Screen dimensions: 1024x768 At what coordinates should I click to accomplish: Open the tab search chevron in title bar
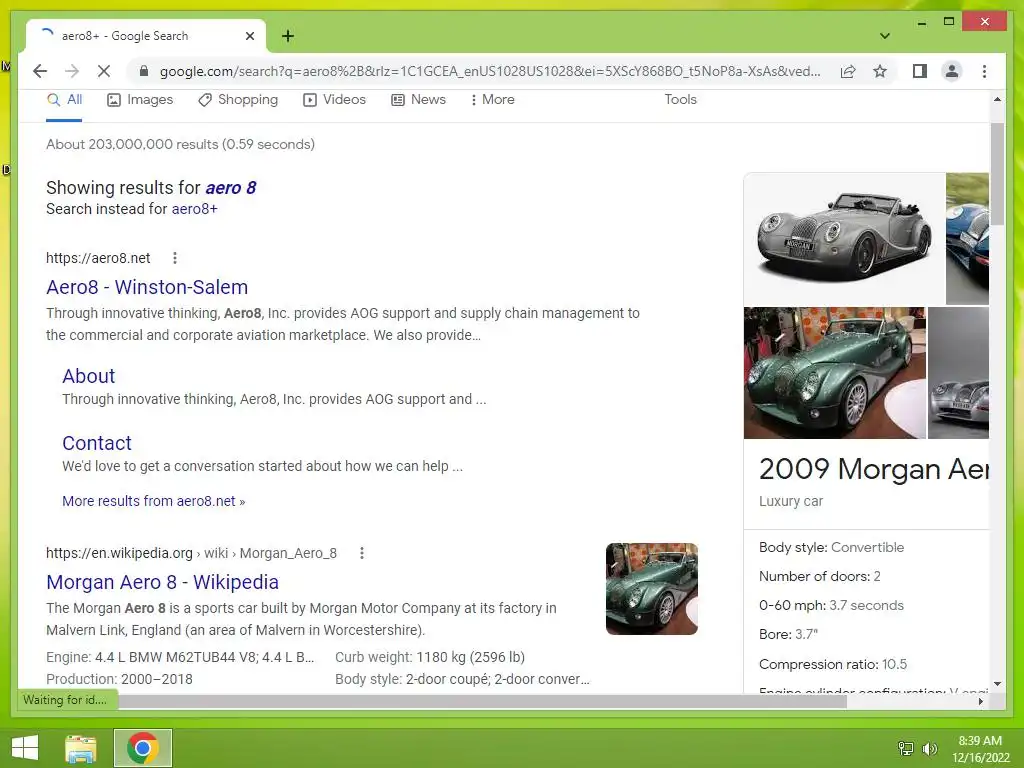[885, 36]
